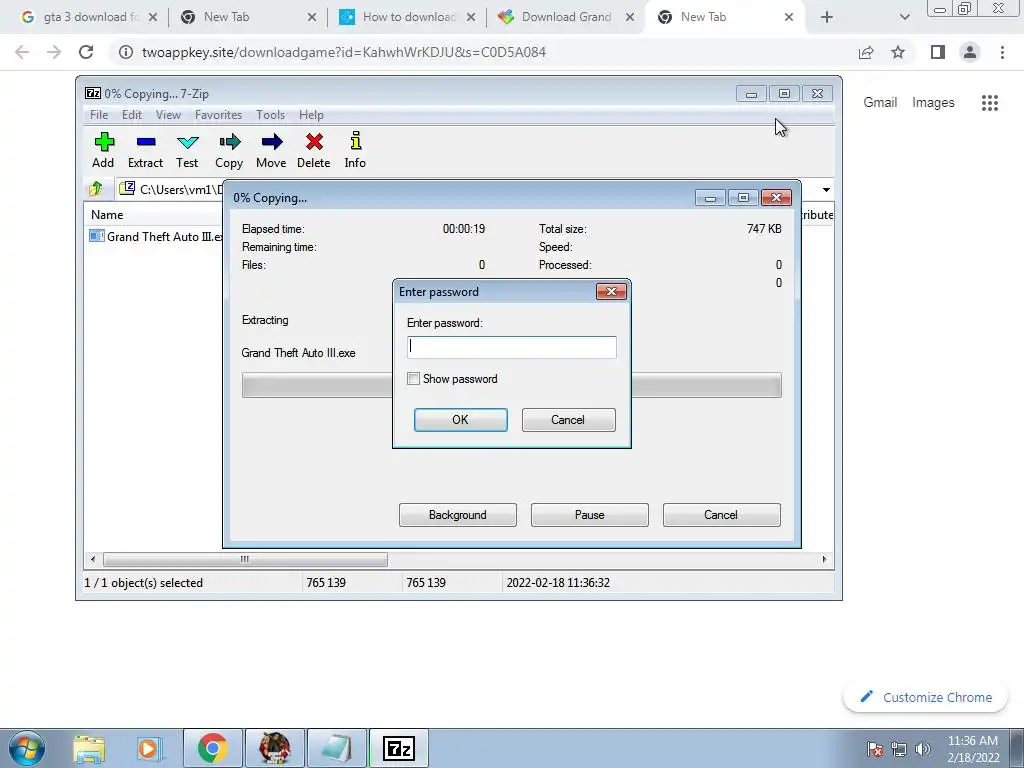Click the horizontal scrollbar thumb in the file list
This screenshot has height=768, width=1024.
click(245, 560)
